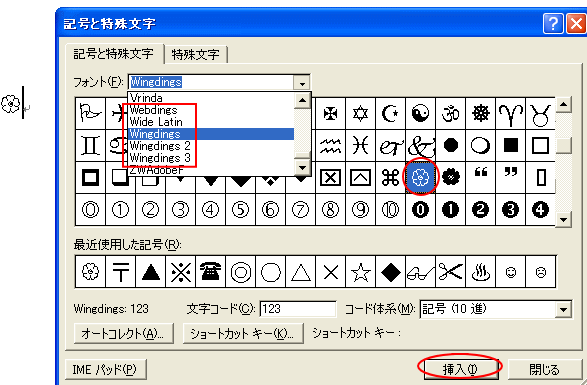Image resolution: width=587 pixels, height=385 pixels.
Task: Choose the crescent and star symbol
Action: click(x=390, y=113)
